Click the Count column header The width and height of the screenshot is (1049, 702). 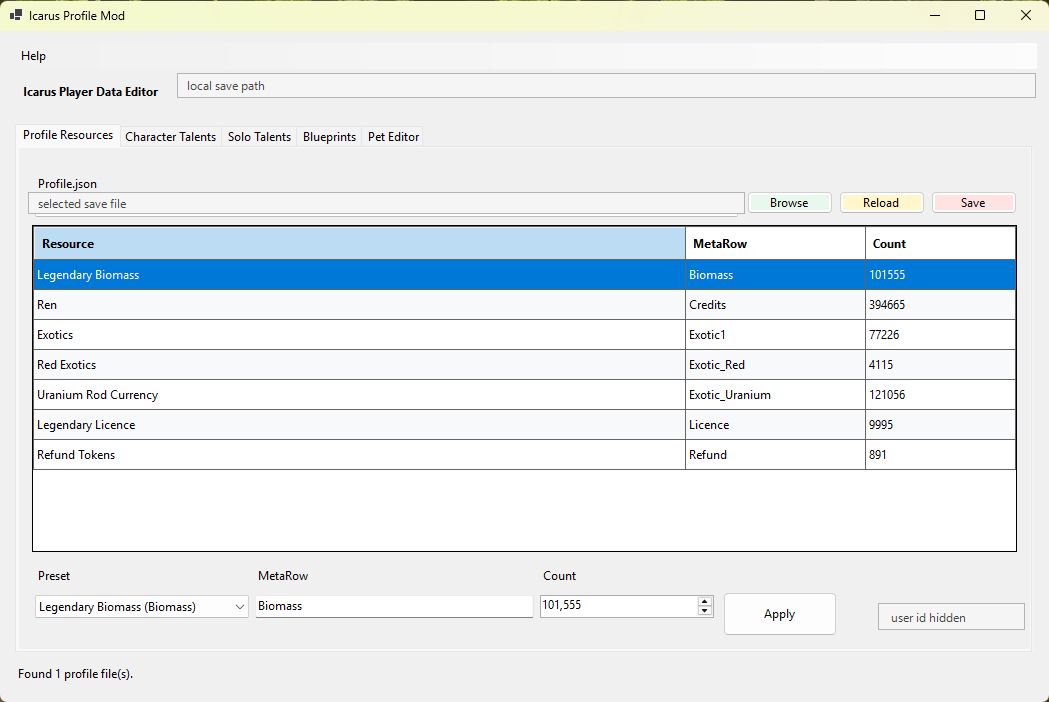pos(940,244)
